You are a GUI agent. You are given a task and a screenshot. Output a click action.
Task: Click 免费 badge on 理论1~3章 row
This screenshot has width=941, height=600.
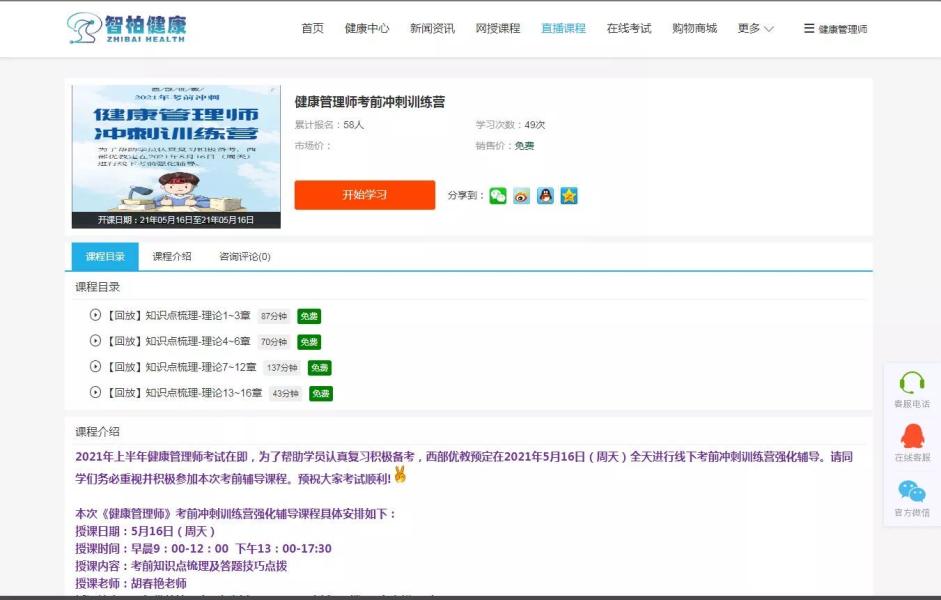(309, 316)
